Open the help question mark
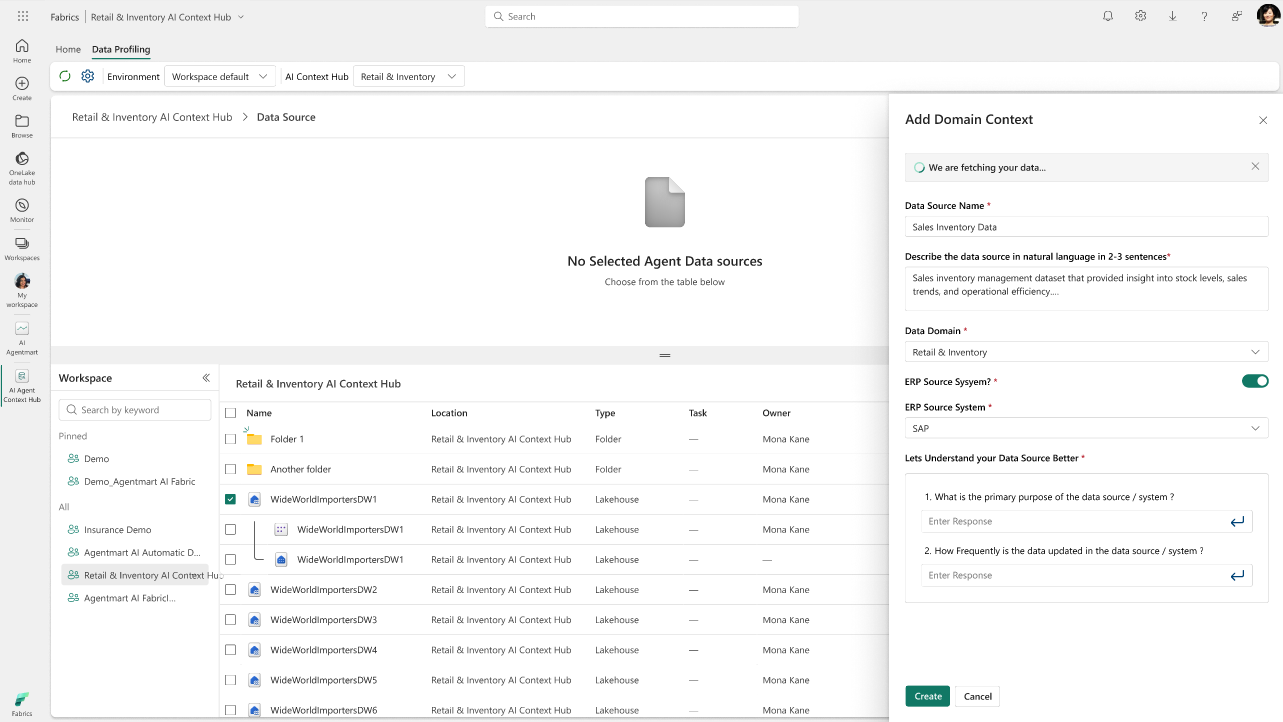The image size is (1283, 722). [1205, 16]
